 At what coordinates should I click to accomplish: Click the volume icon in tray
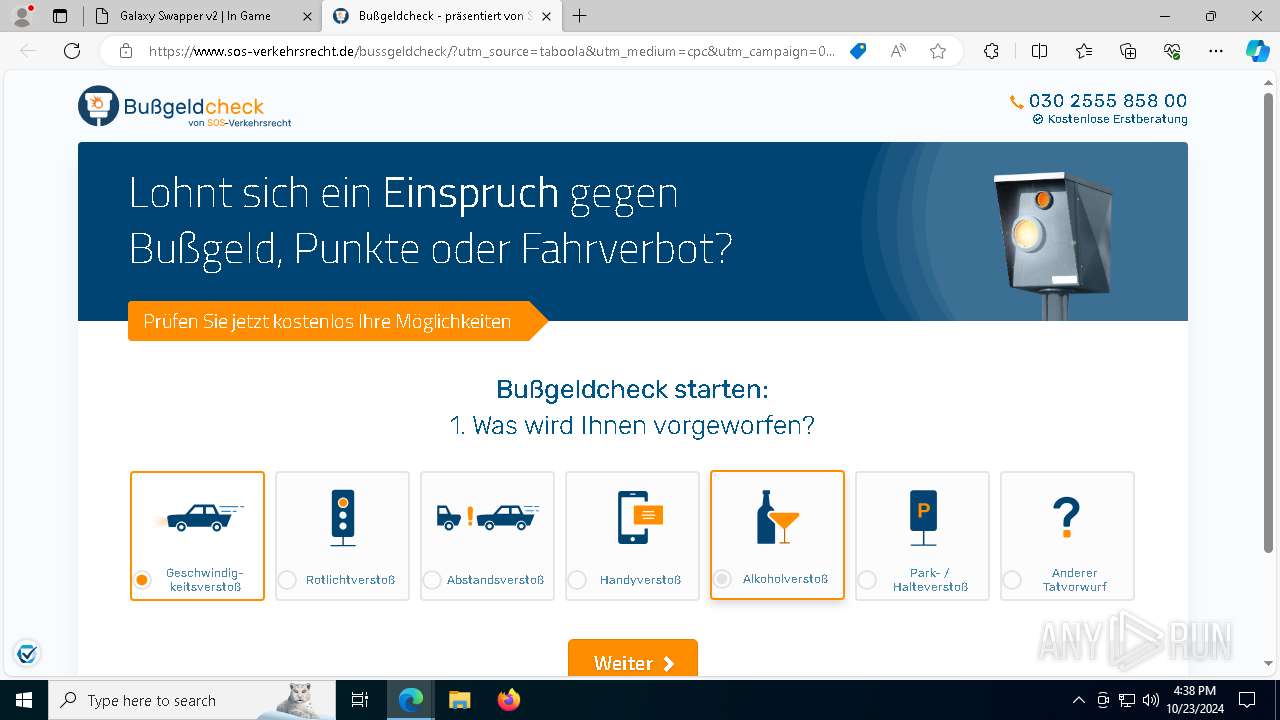point(1150,700)
